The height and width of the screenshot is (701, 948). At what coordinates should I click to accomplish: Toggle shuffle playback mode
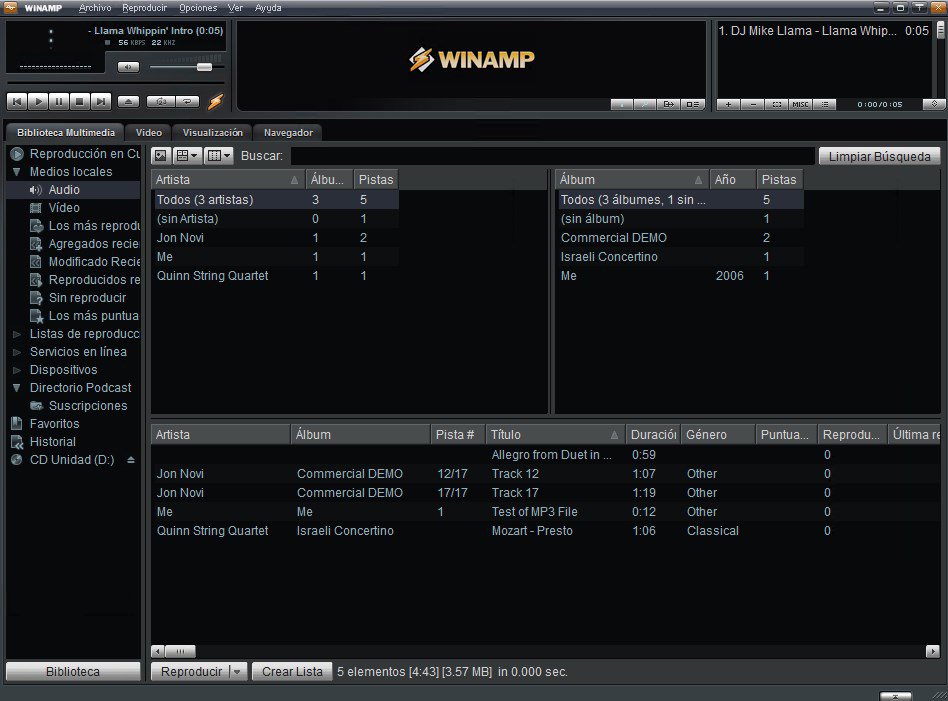161,101
